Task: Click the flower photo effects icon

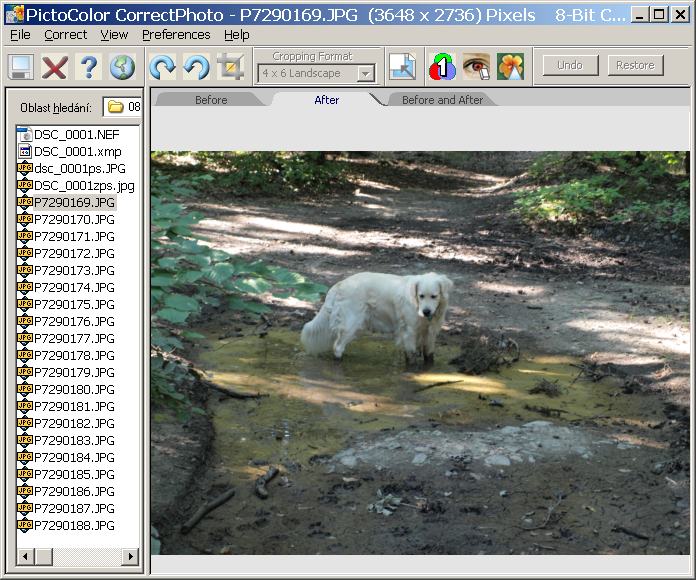Action: [x=510, y=66]
